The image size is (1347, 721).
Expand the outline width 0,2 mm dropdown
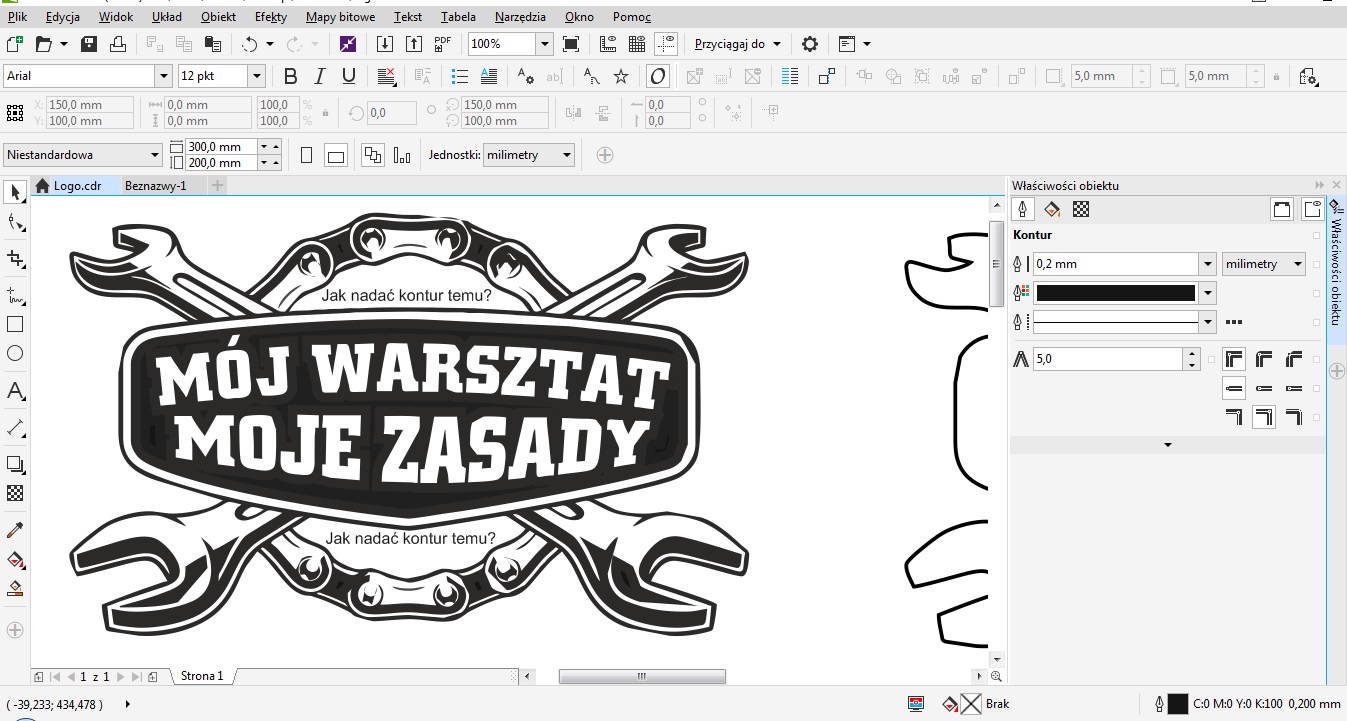(1208, 264)
